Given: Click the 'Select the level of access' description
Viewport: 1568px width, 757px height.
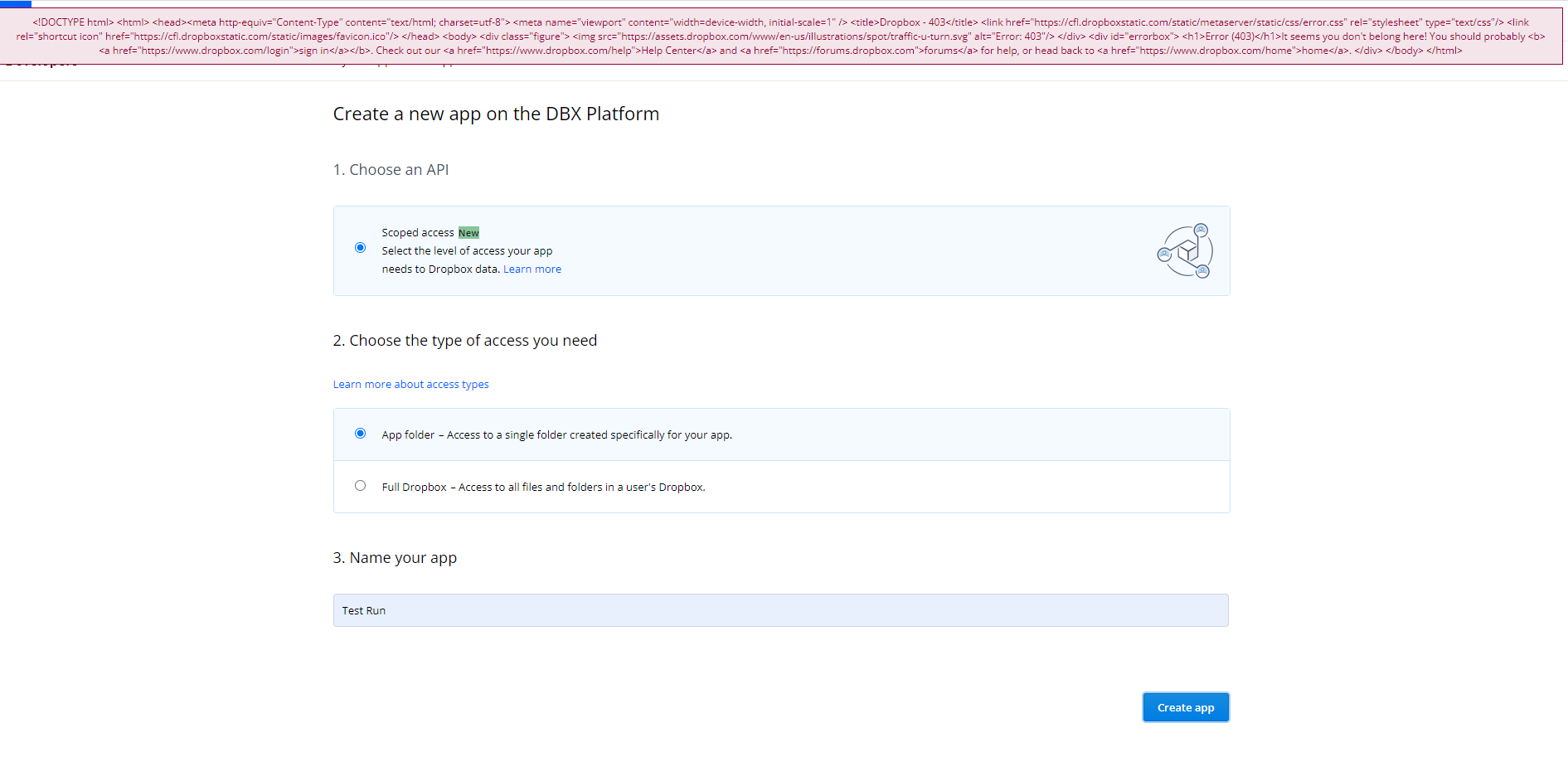Looking at the screenshot, I should [467, 251].
